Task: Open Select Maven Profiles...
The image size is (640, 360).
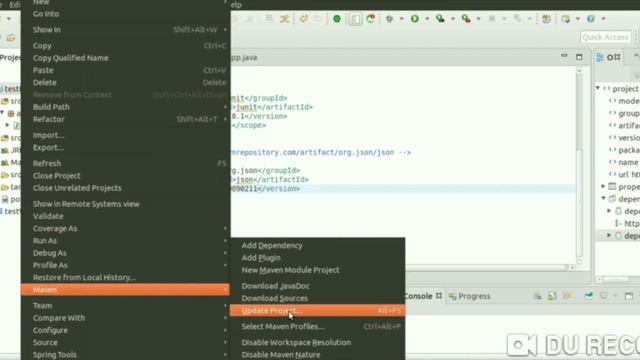Action: click(318, 327)
